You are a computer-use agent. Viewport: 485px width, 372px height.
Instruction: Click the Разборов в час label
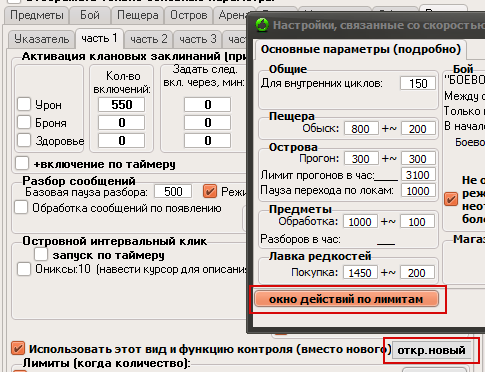[300, 239]
